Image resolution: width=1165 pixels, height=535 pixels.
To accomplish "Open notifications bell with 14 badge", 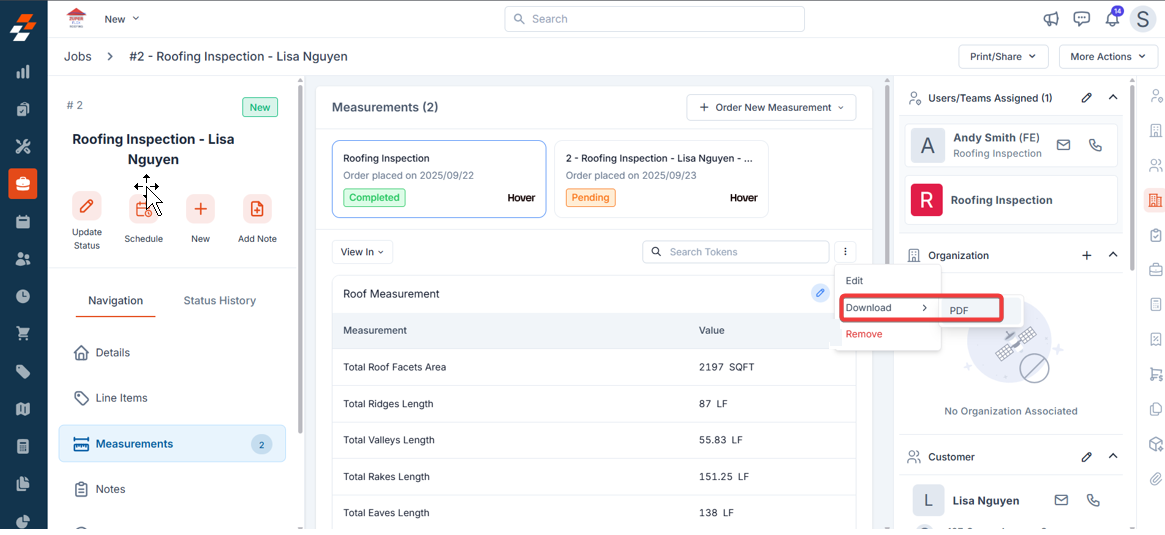I will click(x=1112, y=18).
